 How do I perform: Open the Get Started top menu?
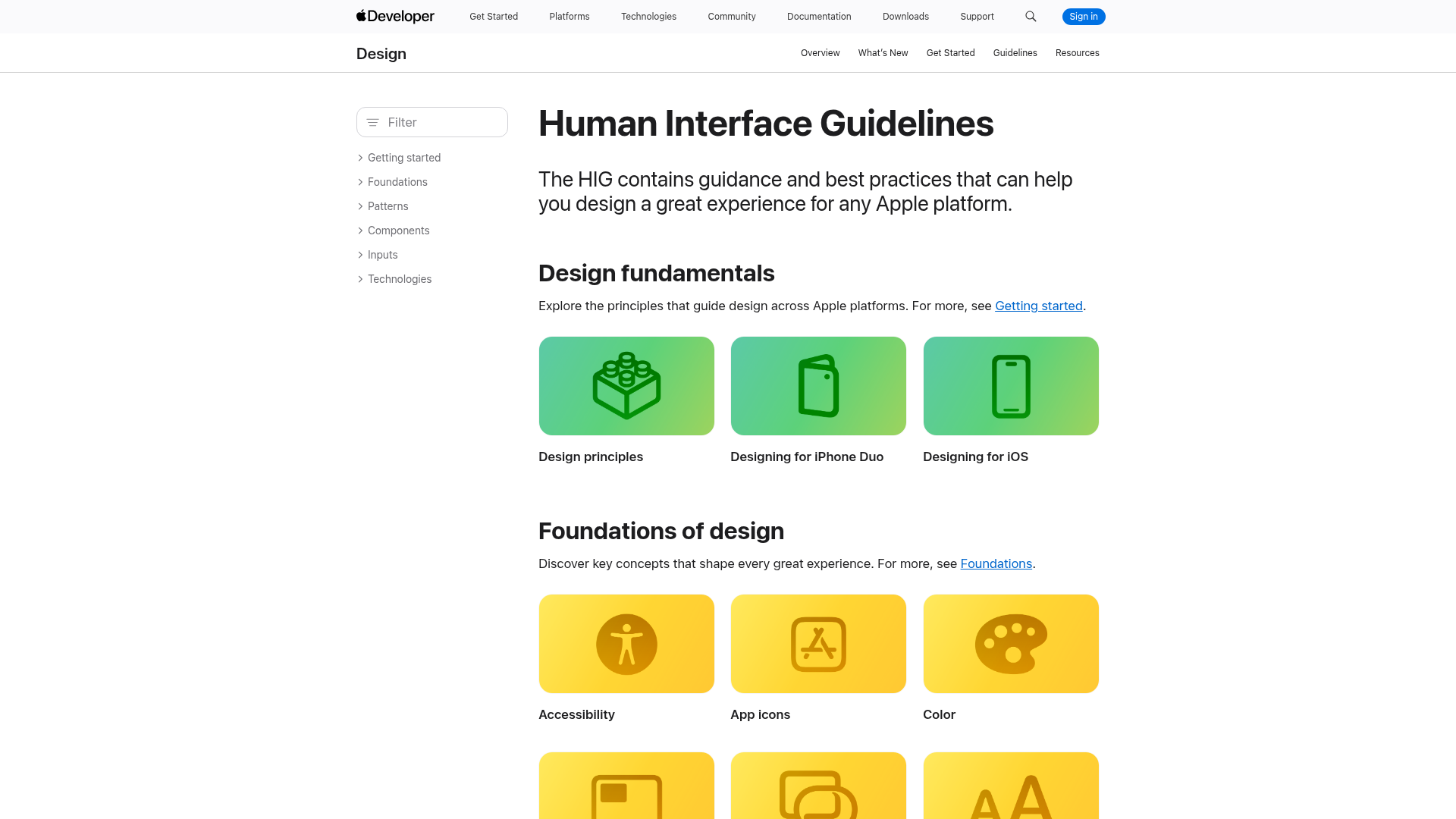click(494, 17)
